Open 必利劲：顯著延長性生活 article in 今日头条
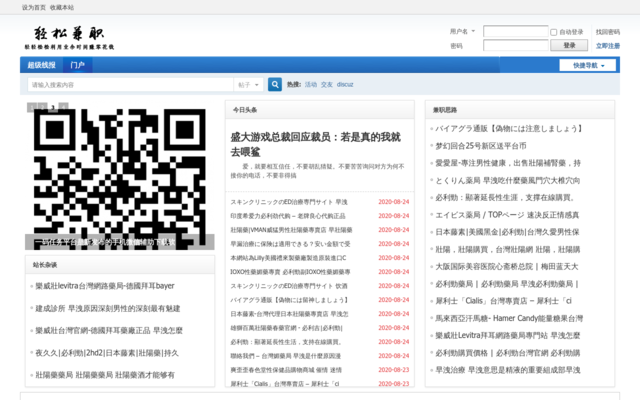640x400 pixels. [286, 342]
